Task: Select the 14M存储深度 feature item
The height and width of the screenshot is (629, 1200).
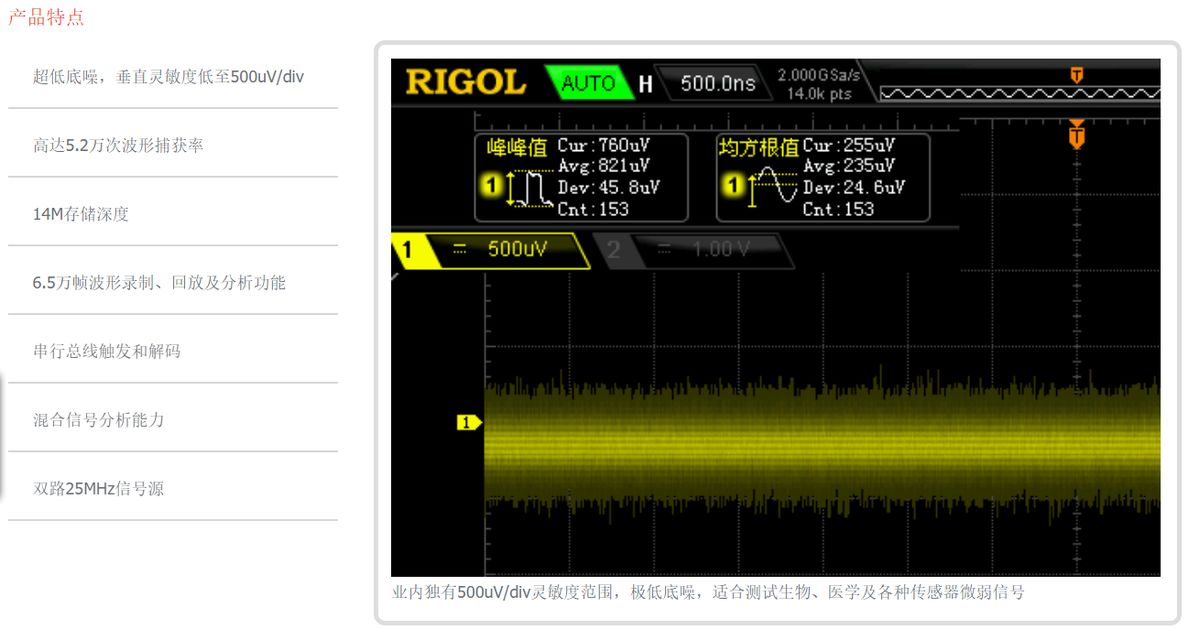Action: click(x=81, y=214)
